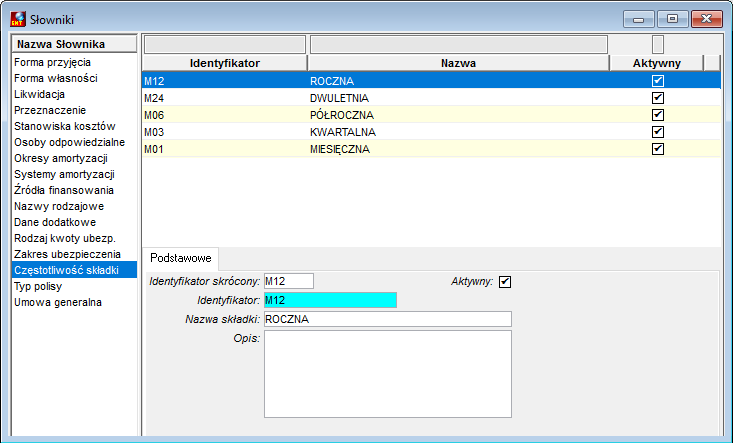The image size is (733, 443).
Task: Click the Identyfikator skrócony input field
Action: [x=289, y=281]
